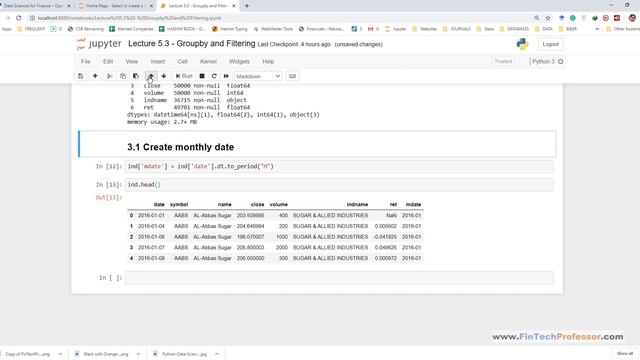Open the cell type Markdown dropdown
640x360 pixels.
(258, 76)
